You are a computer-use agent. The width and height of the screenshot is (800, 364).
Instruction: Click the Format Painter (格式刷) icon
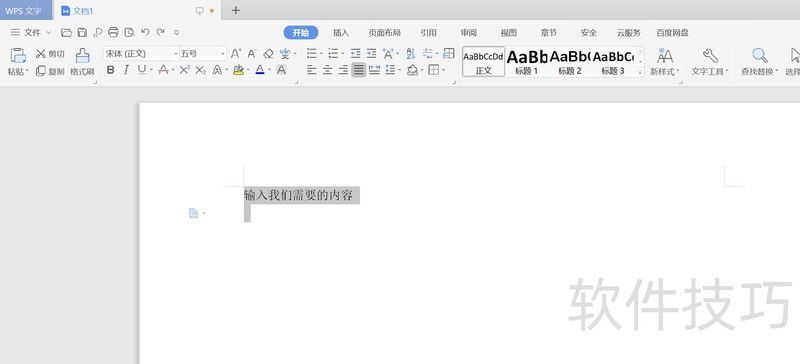tap(82, 56)
